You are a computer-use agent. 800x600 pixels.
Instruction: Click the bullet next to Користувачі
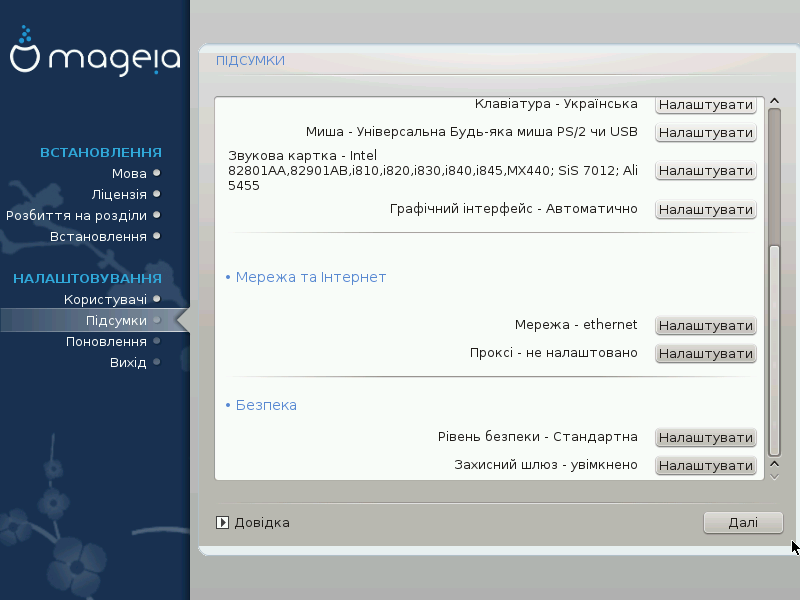point(157,299)
